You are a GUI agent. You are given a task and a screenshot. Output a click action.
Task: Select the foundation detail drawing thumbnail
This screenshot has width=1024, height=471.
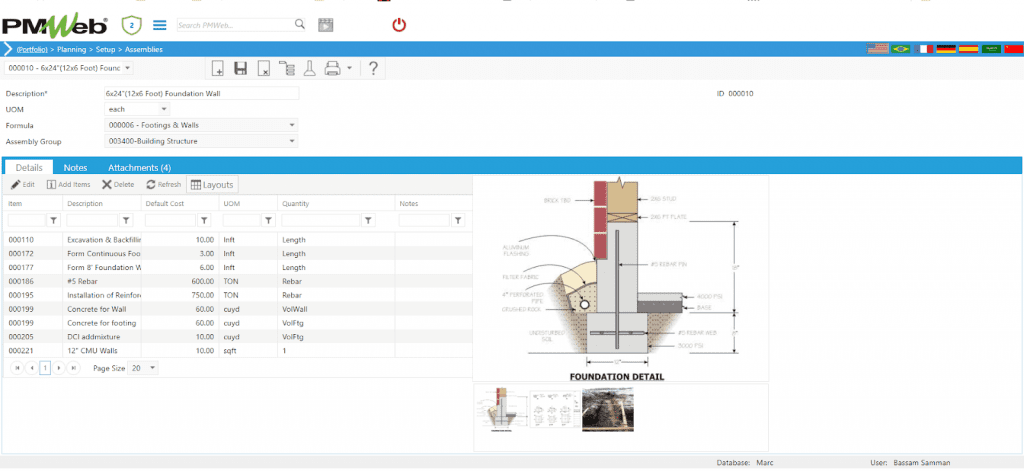pyautogui.click(x=498, y=408)
